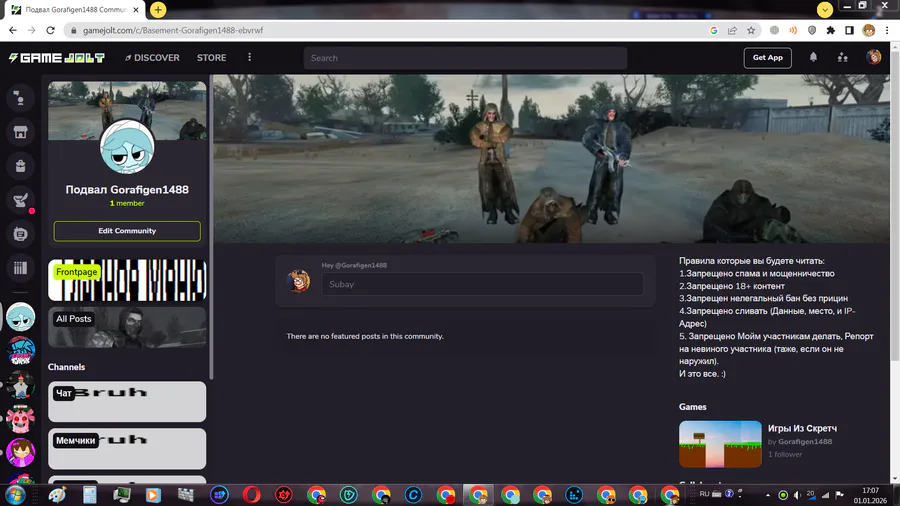The height and width of the screenshot is (506, 900).
Task: Click the Edit Community button
Action: point(127,231)
